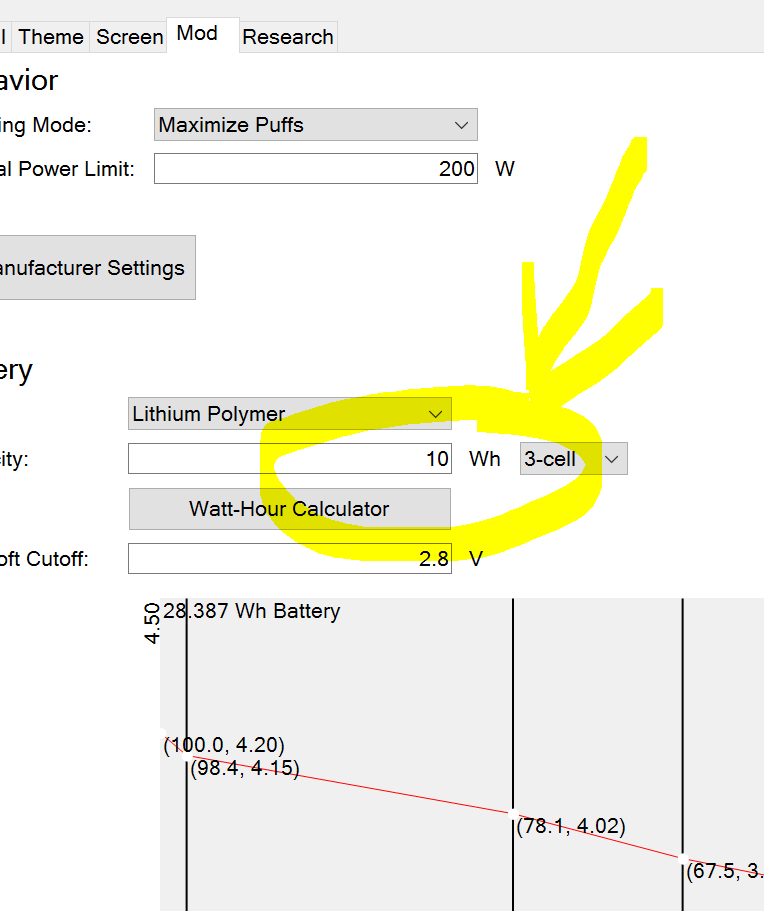The image size is (764, 911).
Task: Select the Mod tab
Action: [198, 33]
